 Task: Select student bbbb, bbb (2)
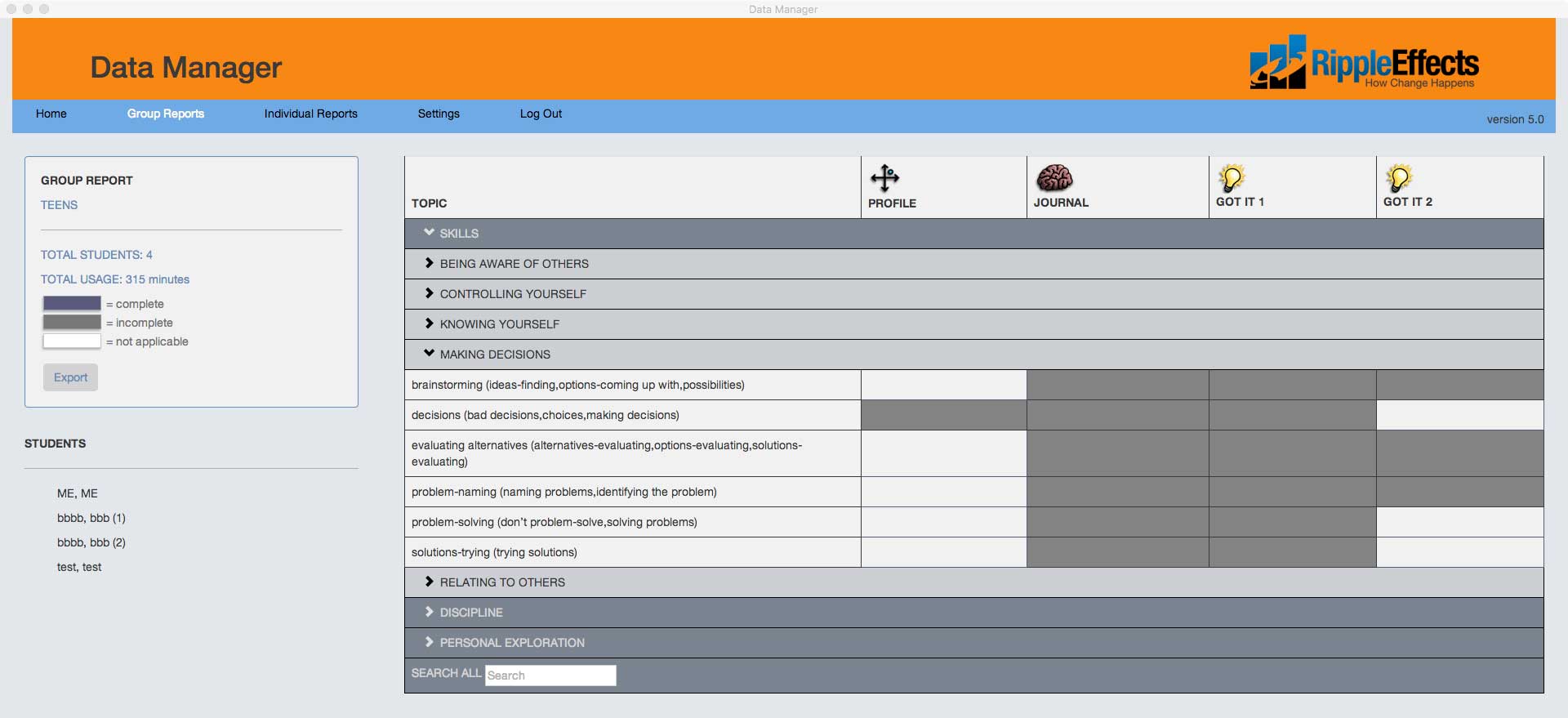click(91, 542)
